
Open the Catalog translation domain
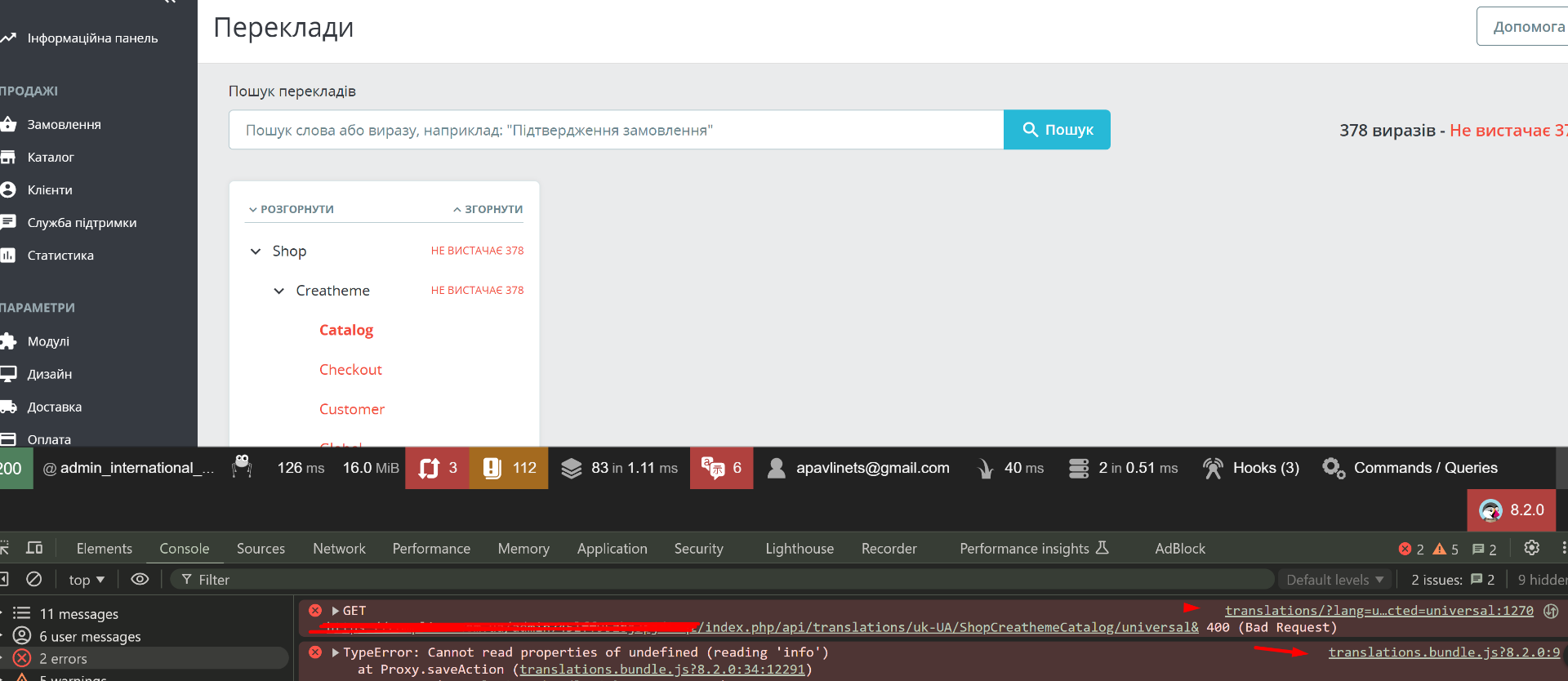coord(346,330)
